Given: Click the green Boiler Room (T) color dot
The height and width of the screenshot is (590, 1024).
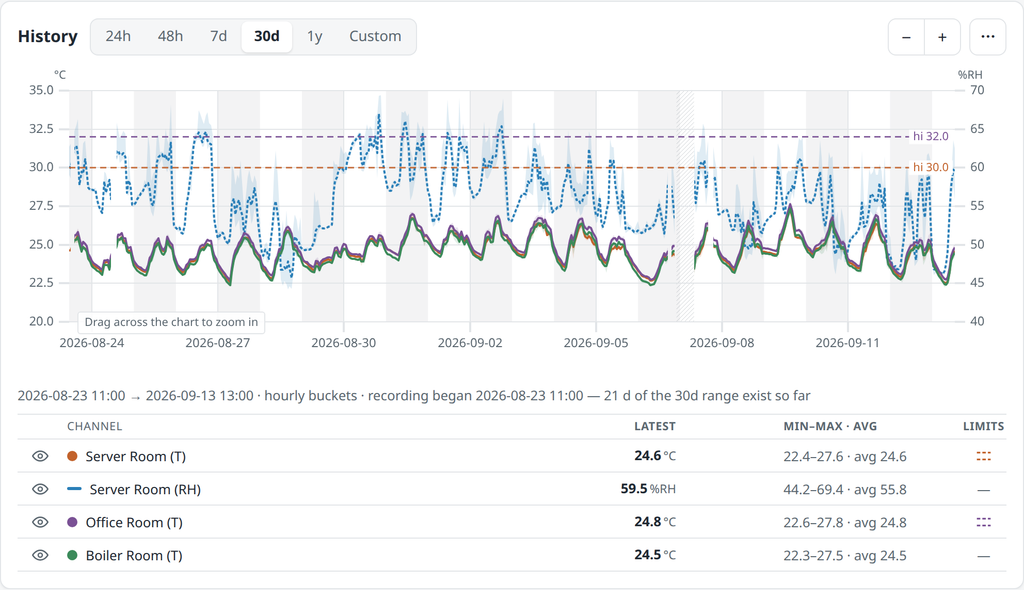Looking at the screenshot, I should tap(72, 555).
